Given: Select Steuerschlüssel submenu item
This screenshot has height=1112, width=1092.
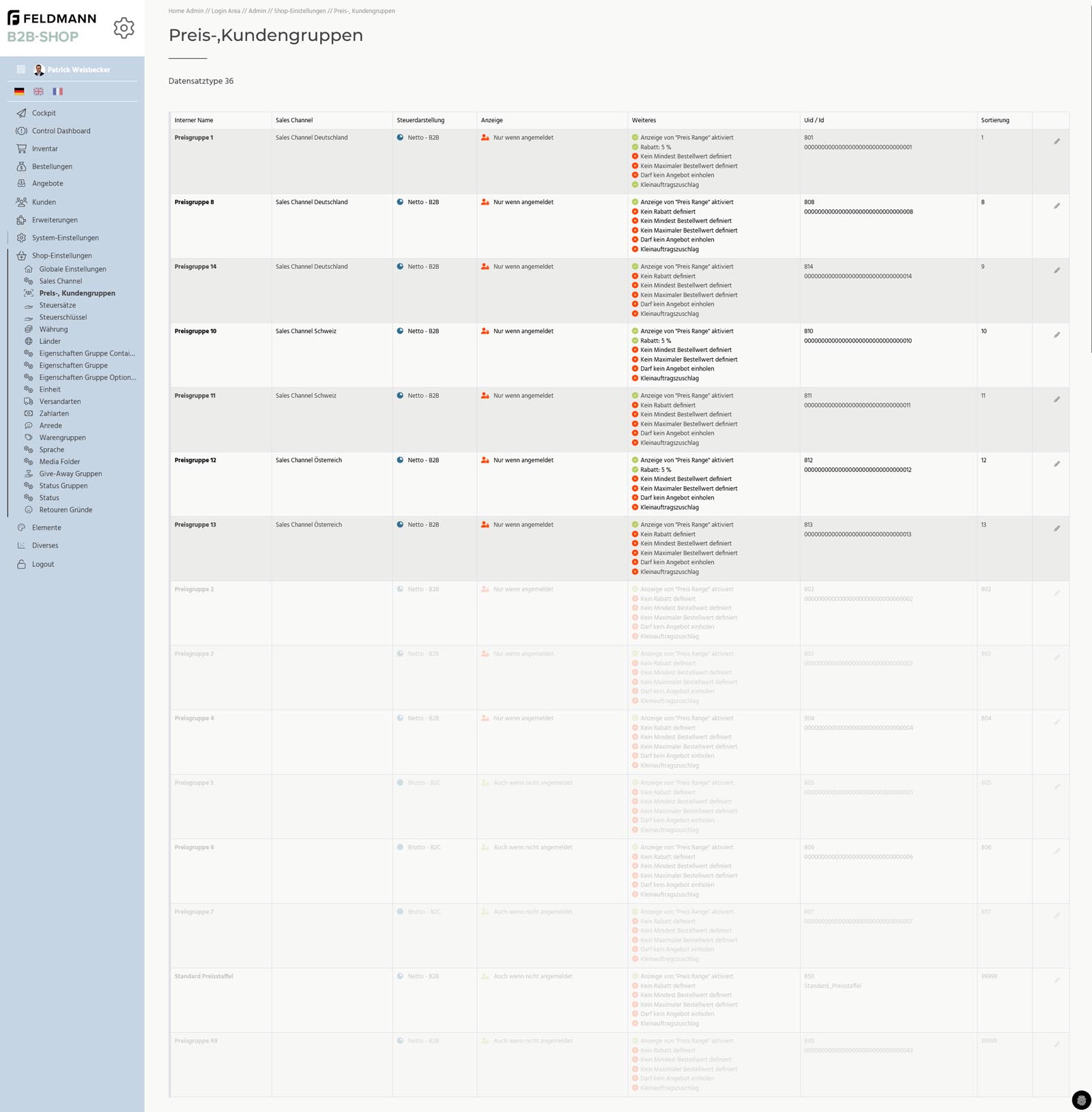Looking at the screenshot, I should point(63,317).
